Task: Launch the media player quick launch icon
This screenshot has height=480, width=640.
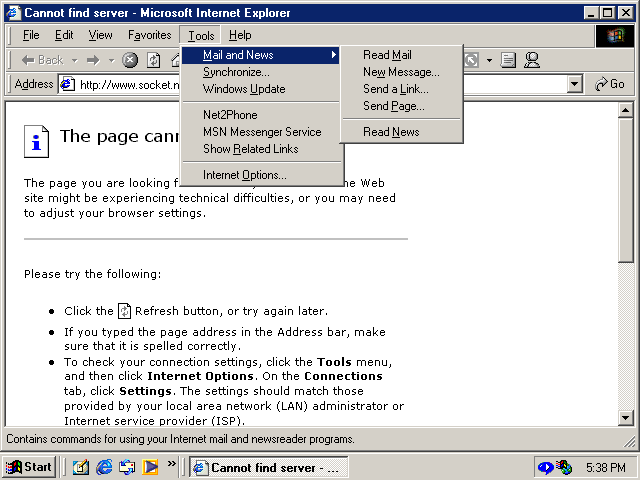Action: [x=150, y=467]
